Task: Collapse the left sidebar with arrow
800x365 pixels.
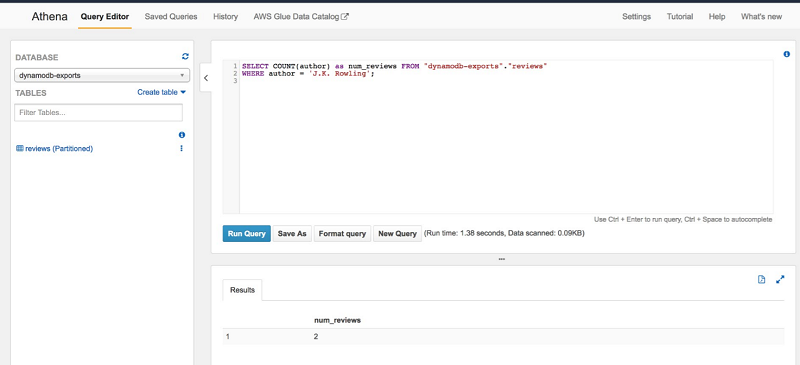Action: click(206, 78)
